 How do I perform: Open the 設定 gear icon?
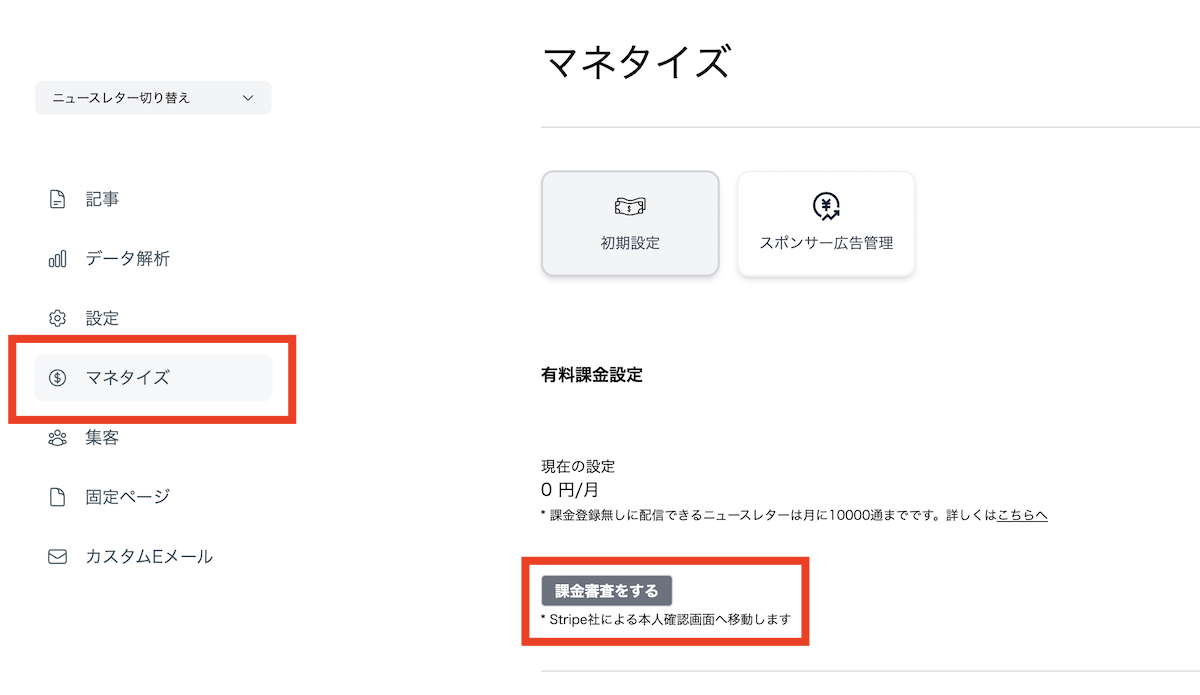tap(58, 317)
